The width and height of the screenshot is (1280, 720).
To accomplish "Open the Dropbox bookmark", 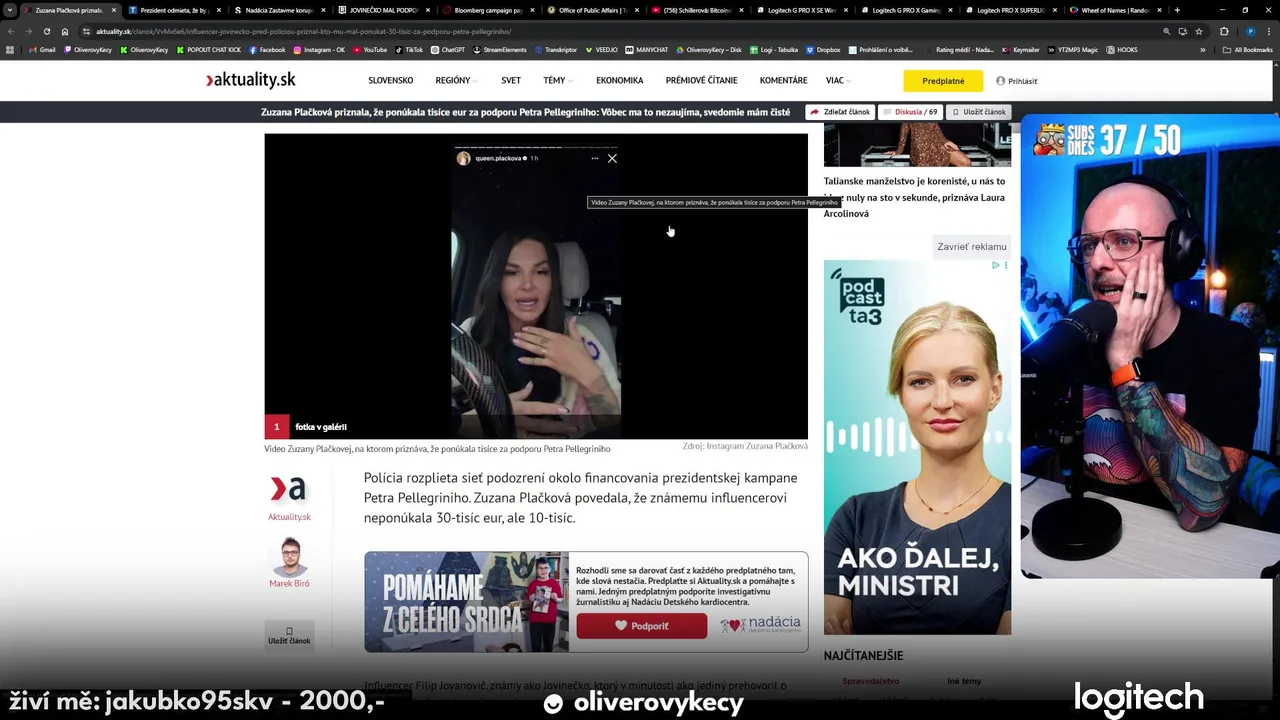I will pyautogui.click(x=822, y=50).
